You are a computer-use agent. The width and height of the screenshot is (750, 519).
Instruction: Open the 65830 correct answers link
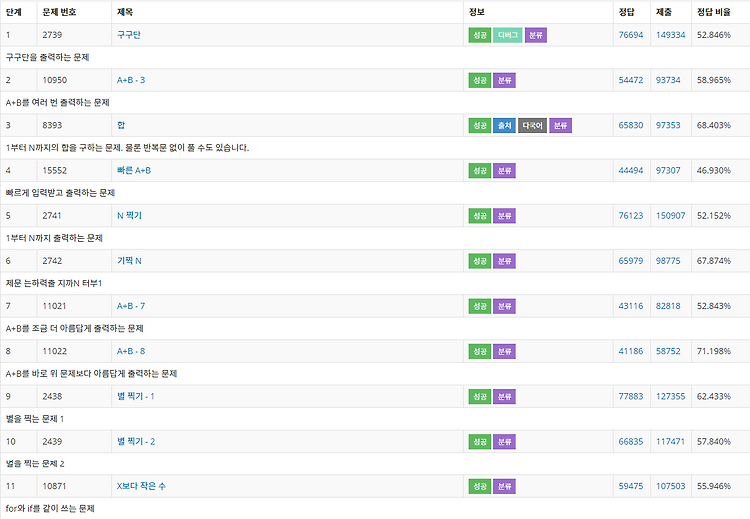tap(631, 125)
